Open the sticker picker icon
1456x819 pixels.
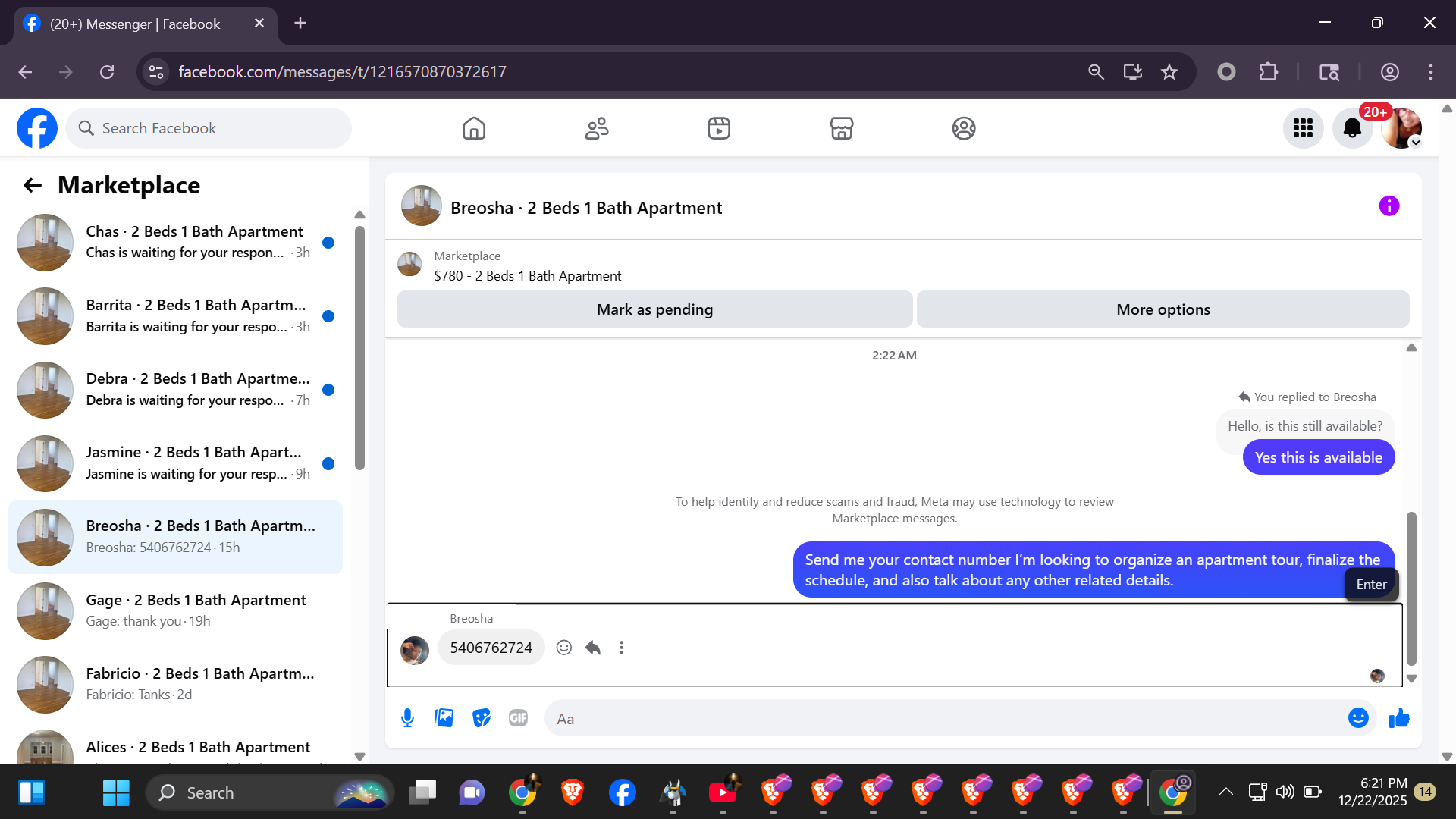click(x=482, y=718)
